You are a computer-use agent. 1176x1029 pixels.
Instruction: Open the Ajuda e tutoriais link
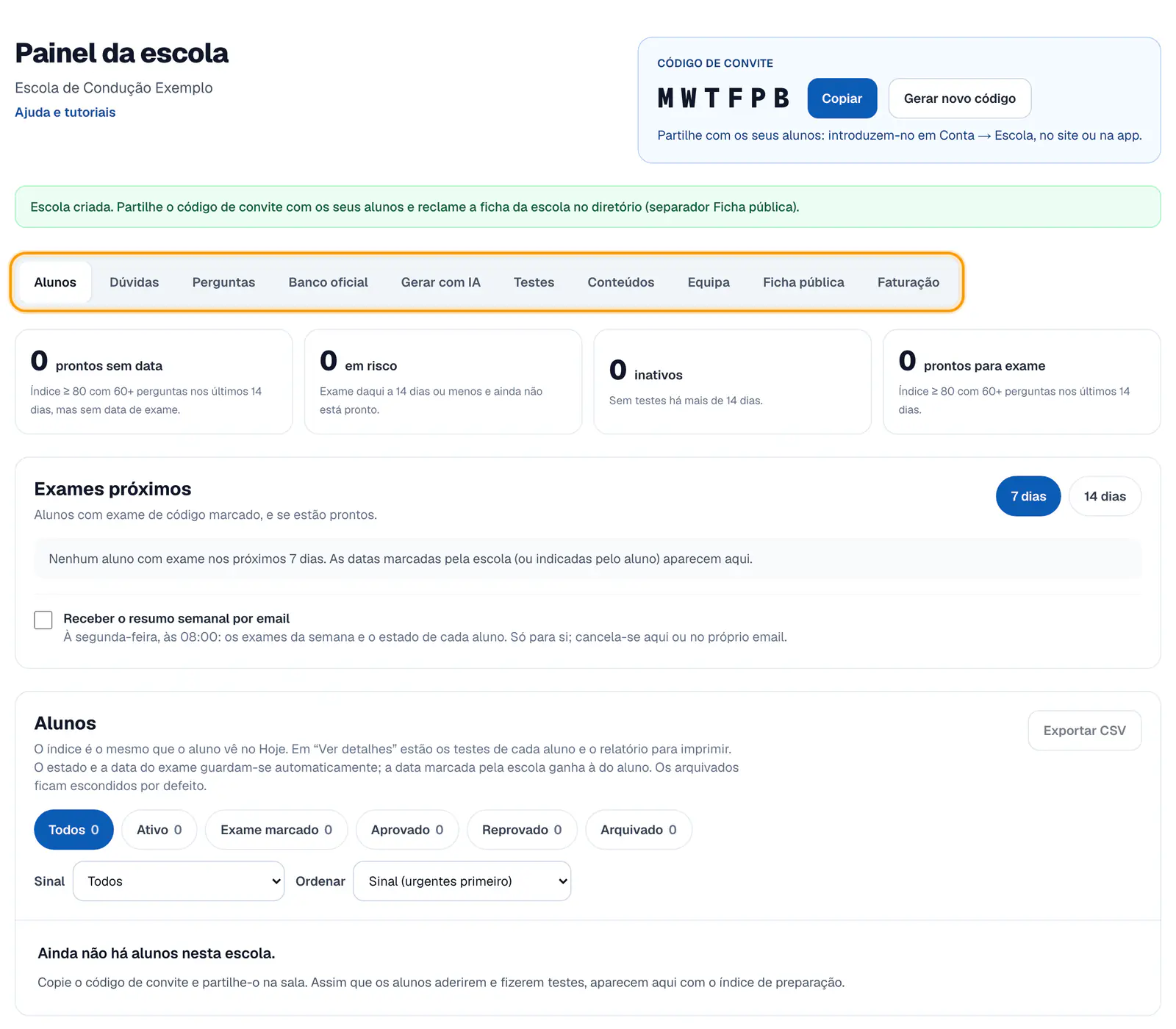click(x=65, y=112)
